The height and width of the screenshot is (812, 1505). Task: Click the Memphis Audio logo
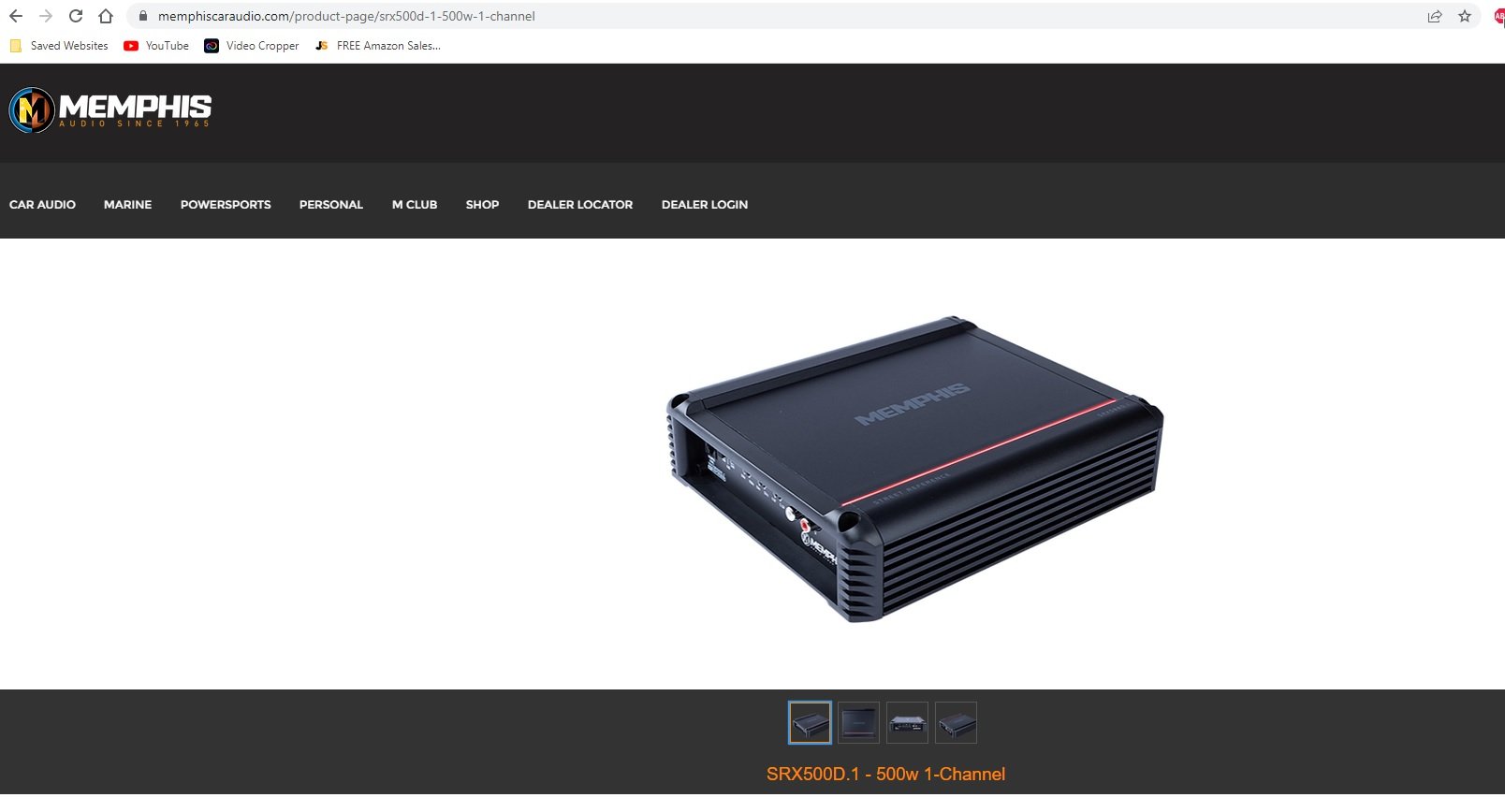coord(110,109)
